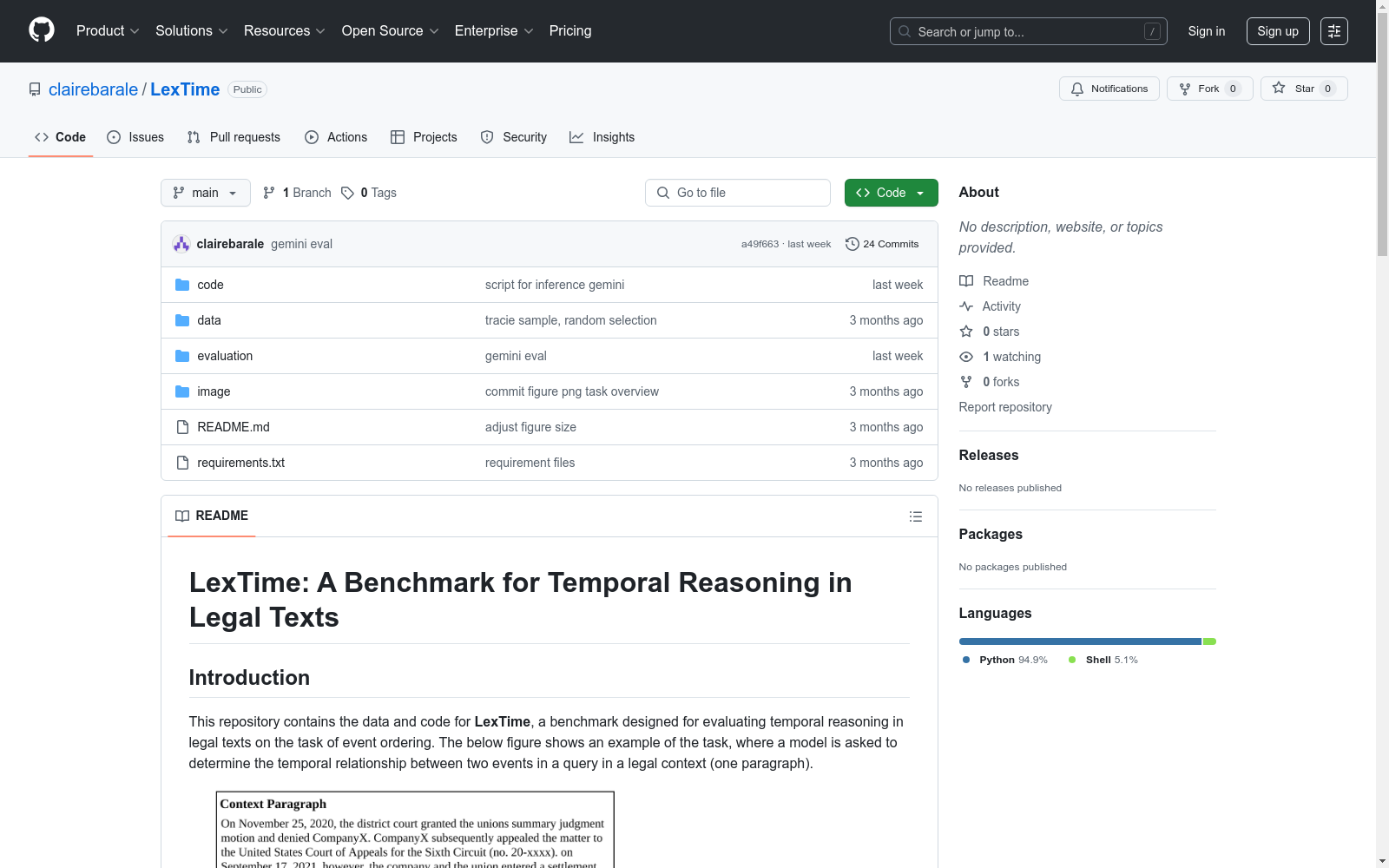1389x868 pixels.
Task: Open the image folder icon
Action: (182, 391)
